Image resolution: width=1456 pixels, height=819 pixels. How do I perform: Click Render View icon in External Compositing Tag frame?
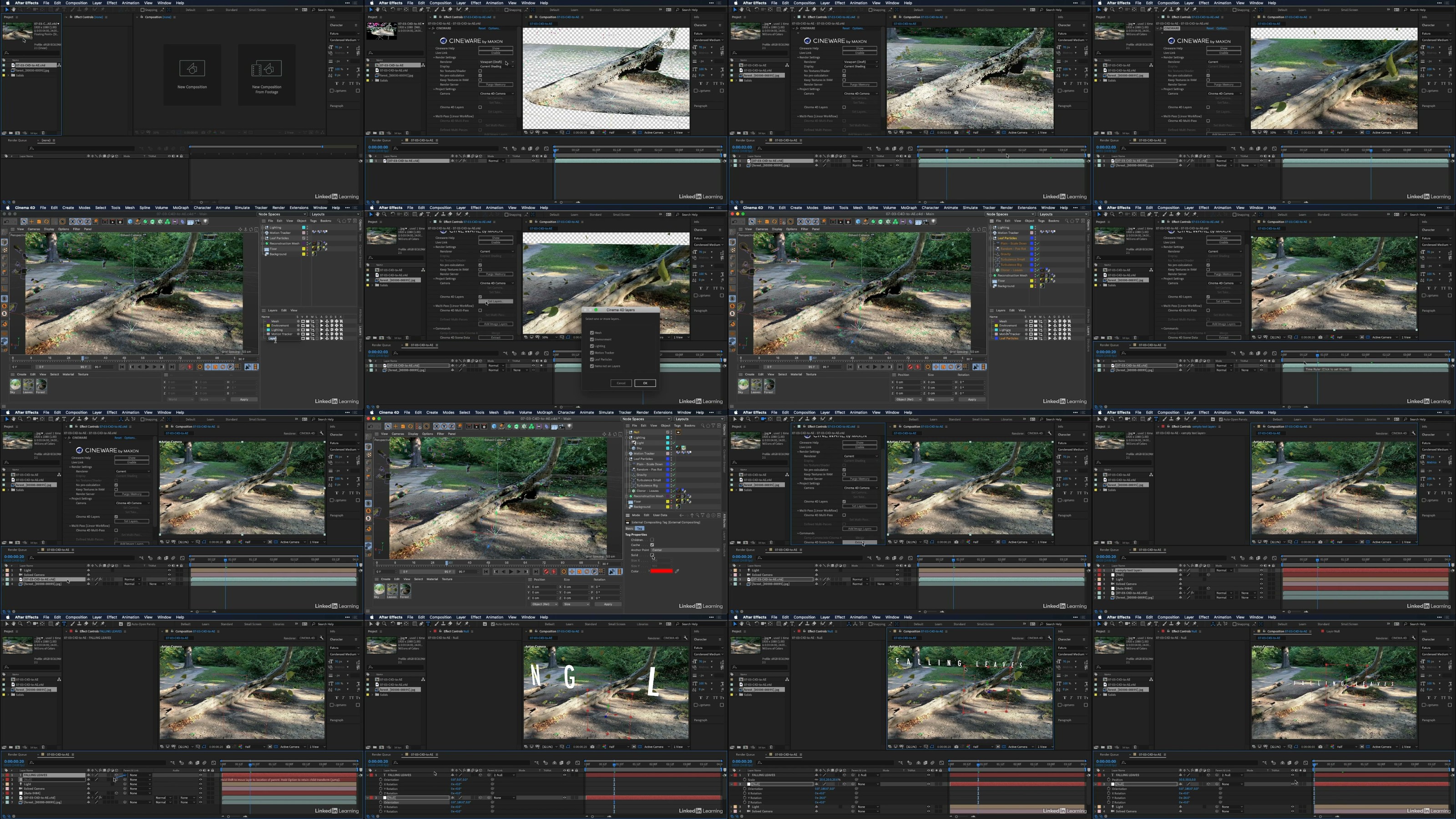point(469,426)
